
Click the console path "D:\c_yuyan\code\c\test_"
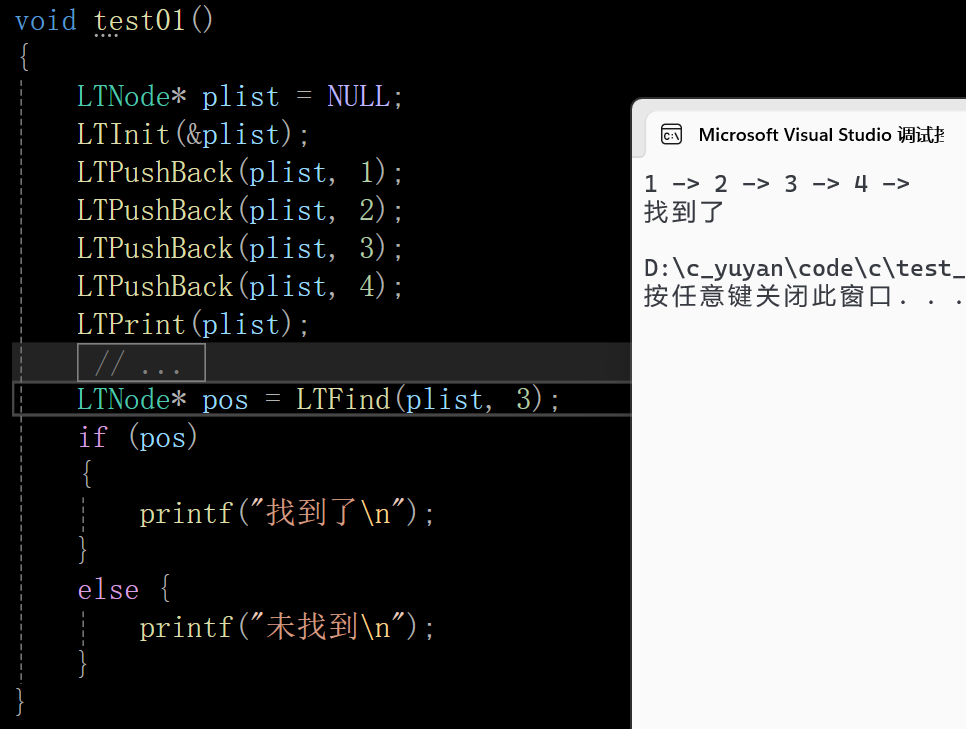pos(805,269)
